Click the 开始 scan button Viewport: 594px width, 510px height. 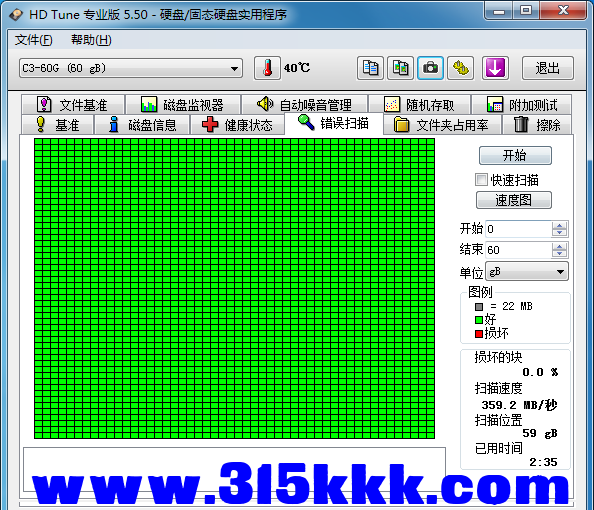click(x=515, y=155)
